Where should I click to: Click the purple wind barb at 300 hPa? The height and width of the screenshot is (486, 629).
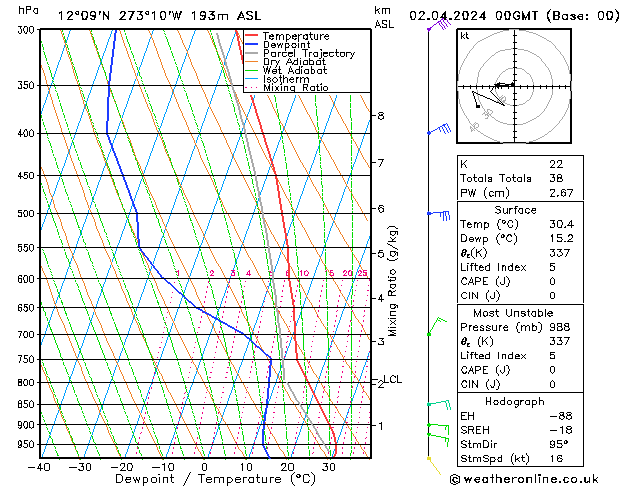click(x=436, y=25)
